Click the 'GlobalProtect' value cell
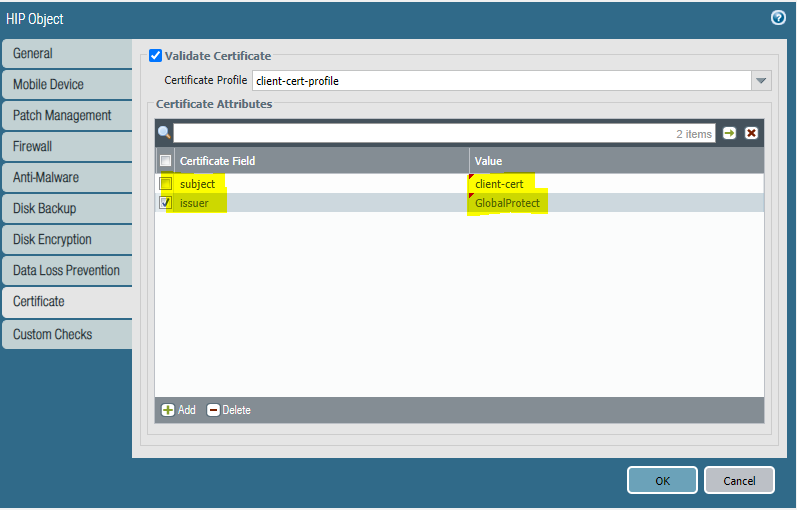Image resolution: width=797 pixels, height=510 pixels. tap(617, 203)
